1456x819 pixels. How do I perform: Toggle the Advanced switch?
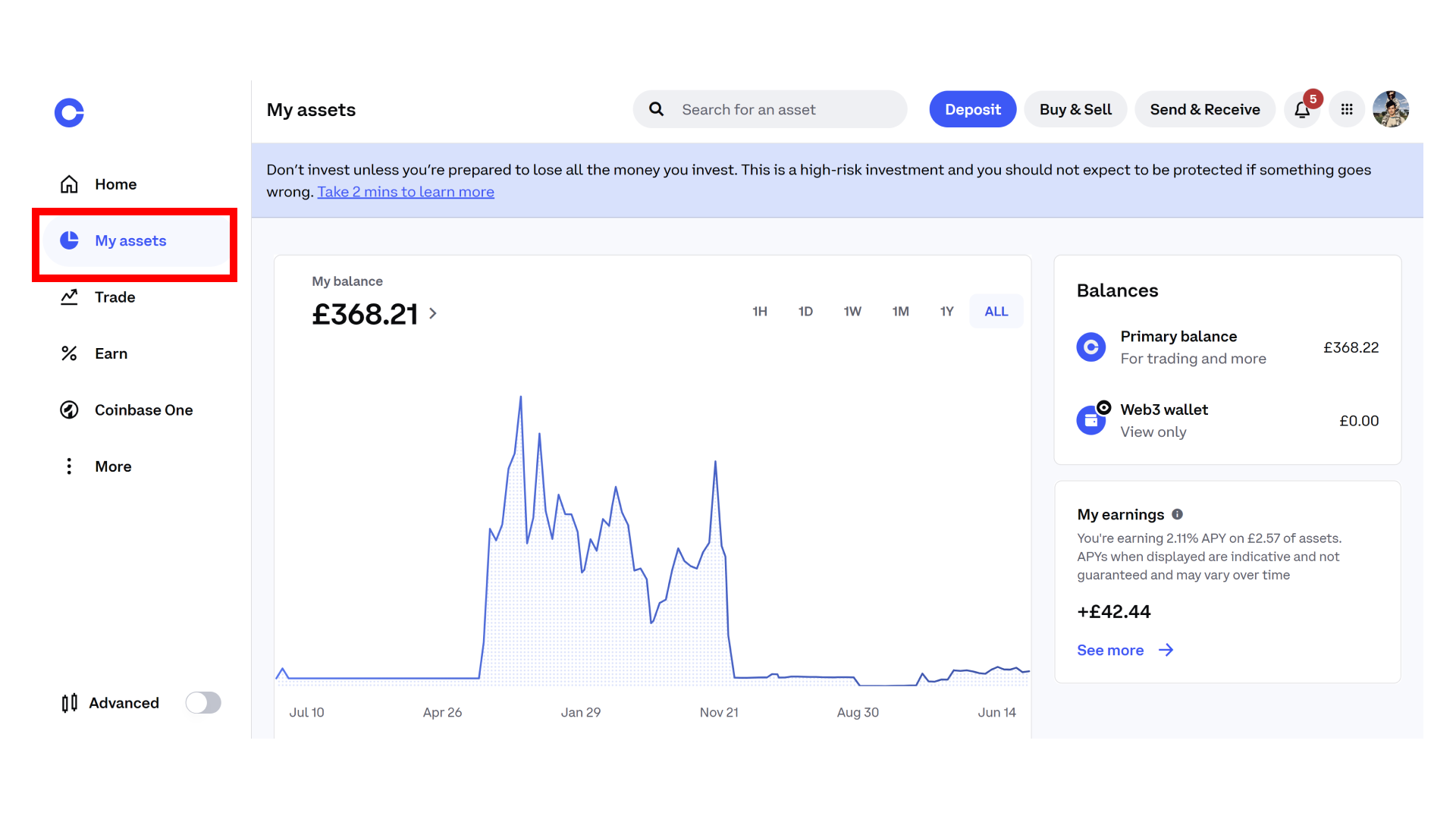coord(203,703)
